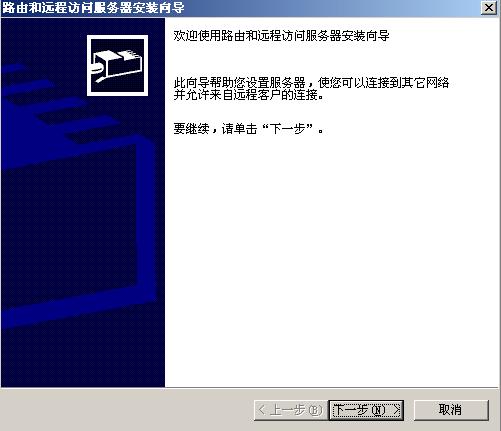501x431 pixels.
Task: Cancel the wizard with the 取消 button
Action: [451, 410]
